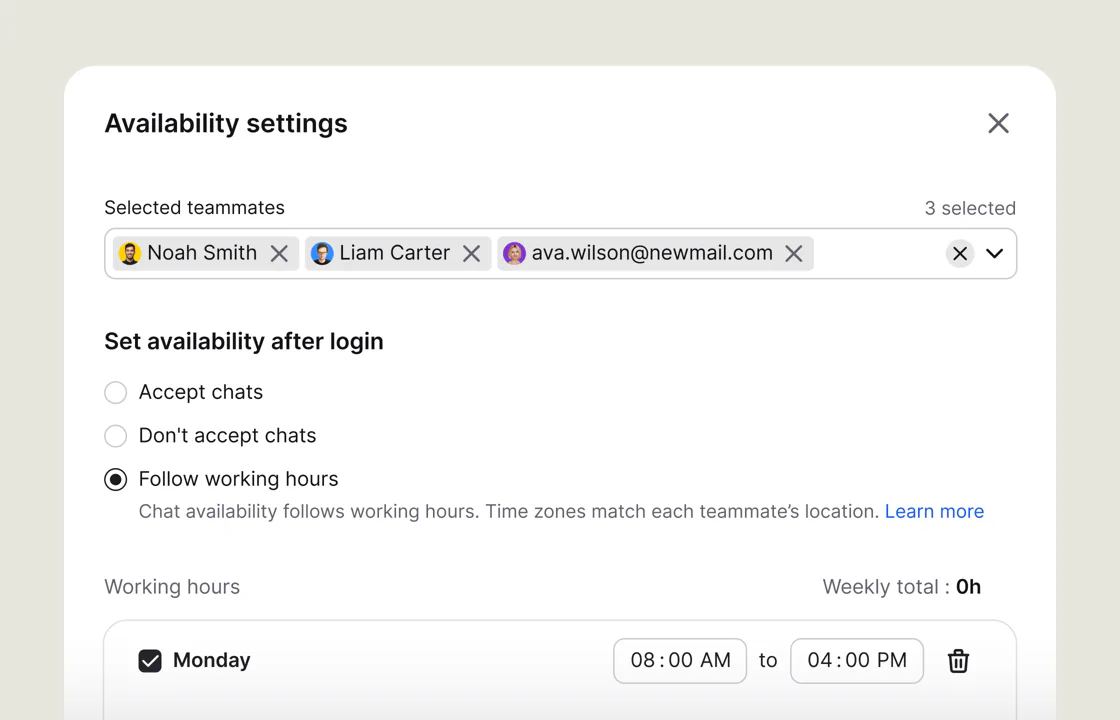Remove Noah Smith from selected teammates
Image resolution: width=1120 pixels, height=720 pixels.
click(279, 254)
